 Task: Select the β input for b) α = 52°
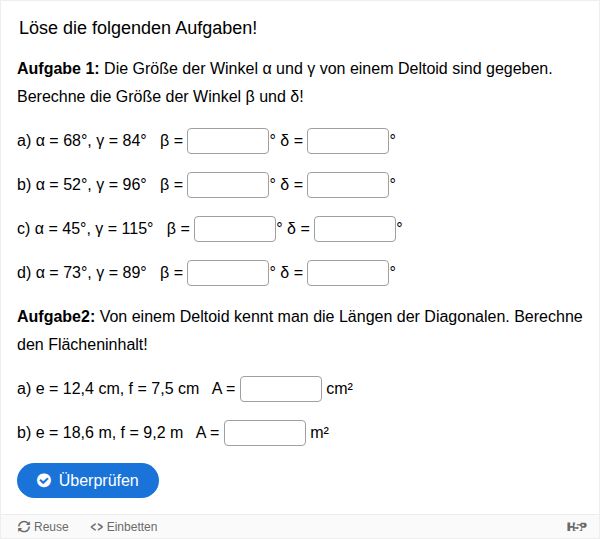[x=228, y=185]
